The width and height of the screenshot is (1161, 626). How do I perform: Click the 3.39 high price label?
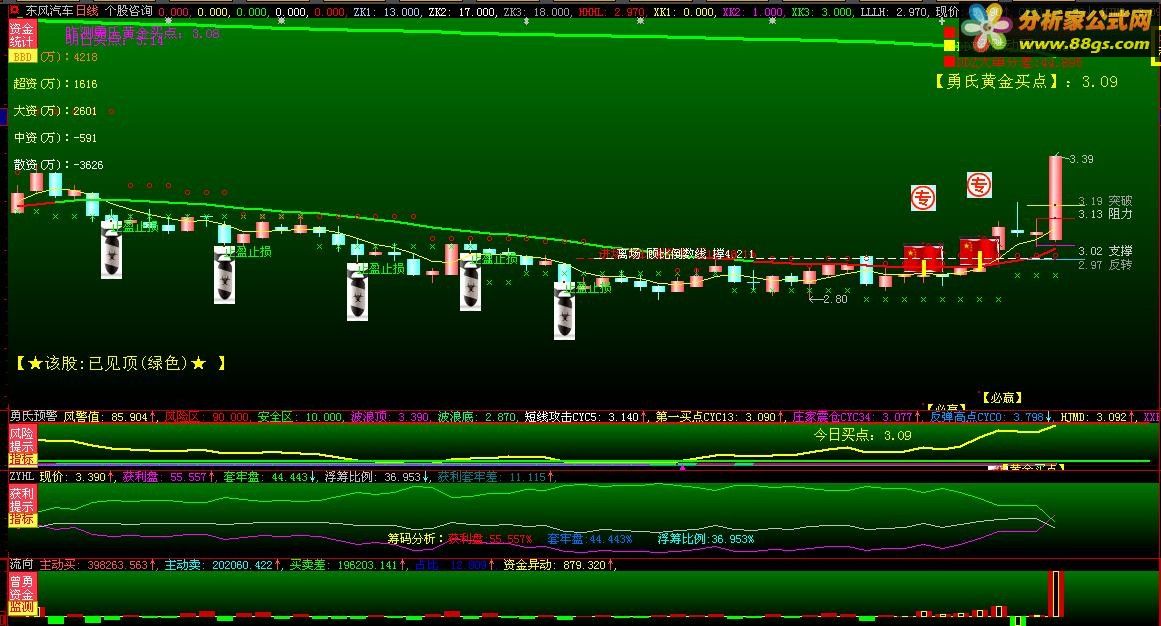point(1081,159)
